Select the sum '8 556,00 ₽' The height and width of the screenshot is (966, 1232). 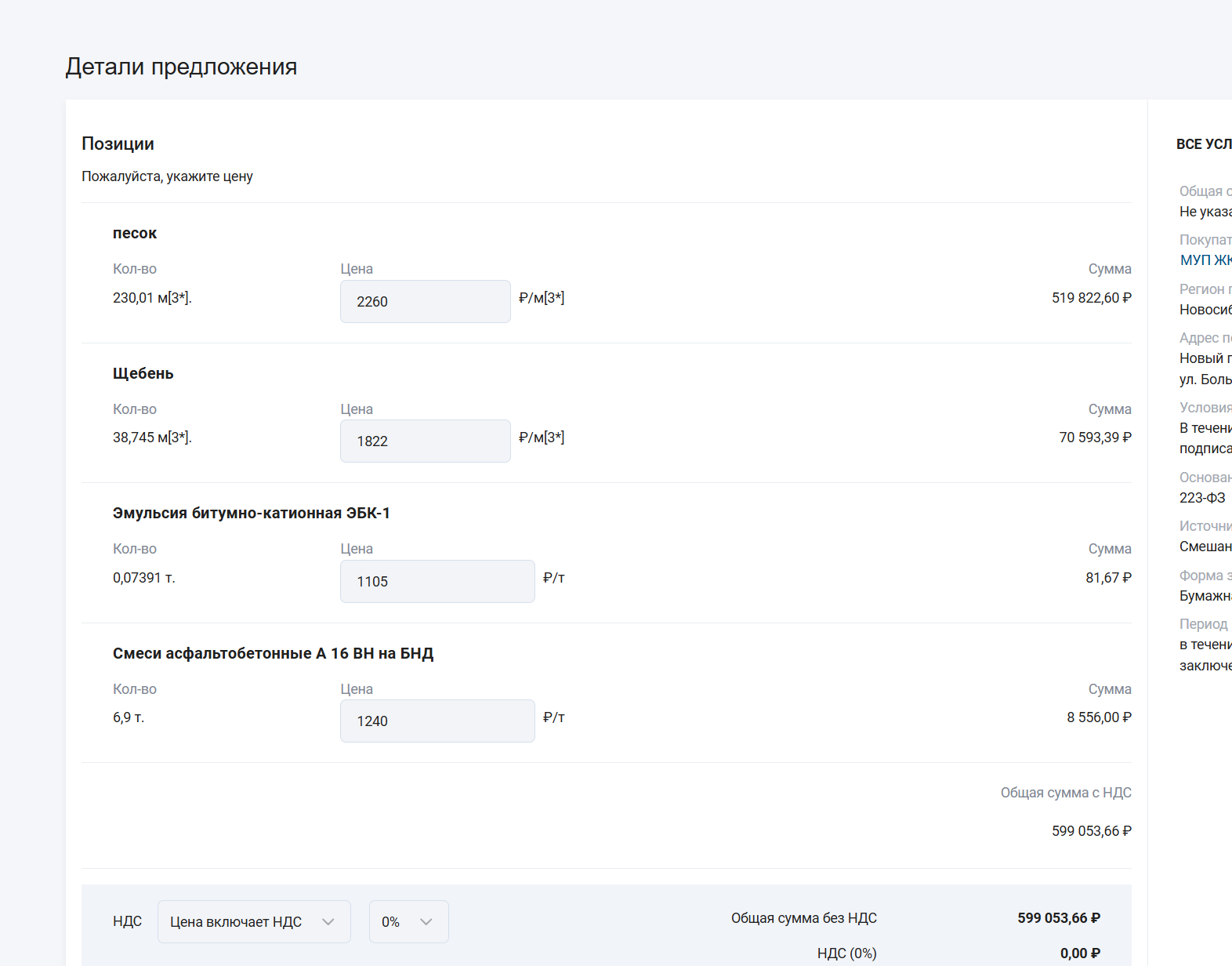[x=1099, y=717]
